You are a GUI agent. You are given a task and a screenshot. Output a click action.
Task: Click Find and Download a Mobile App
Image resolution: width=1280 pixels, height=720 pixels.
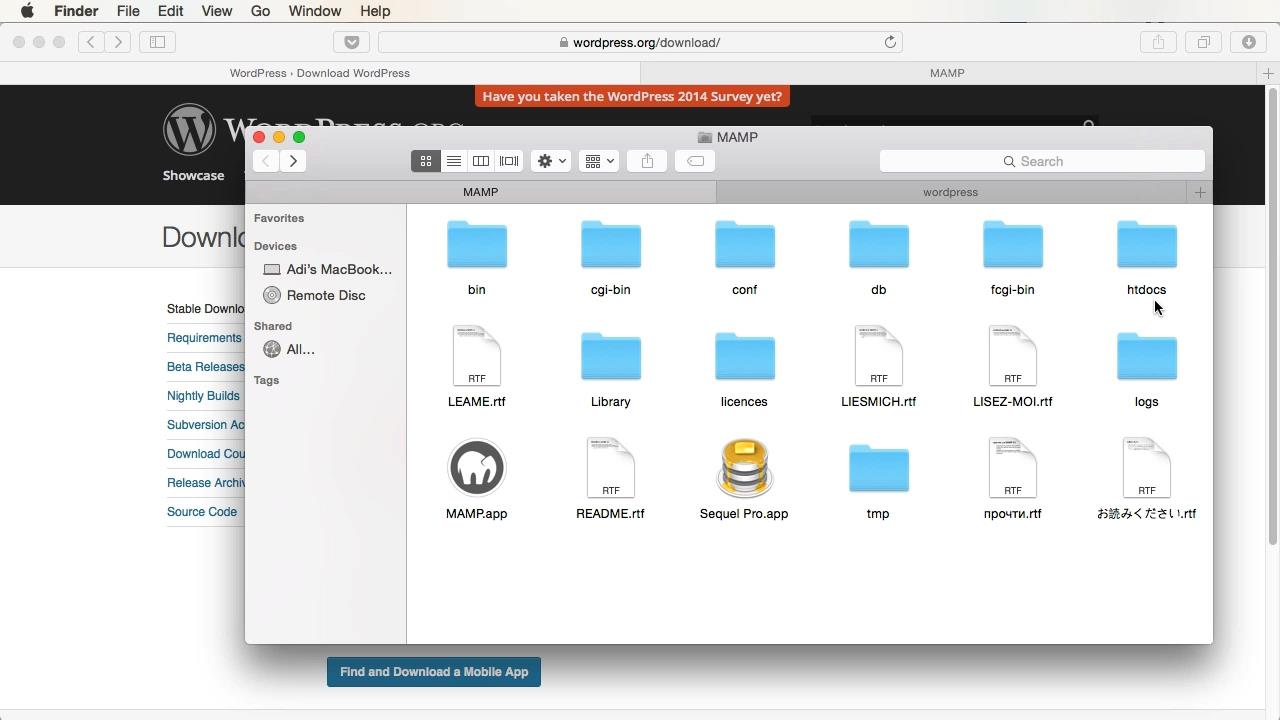pos(434,672)
